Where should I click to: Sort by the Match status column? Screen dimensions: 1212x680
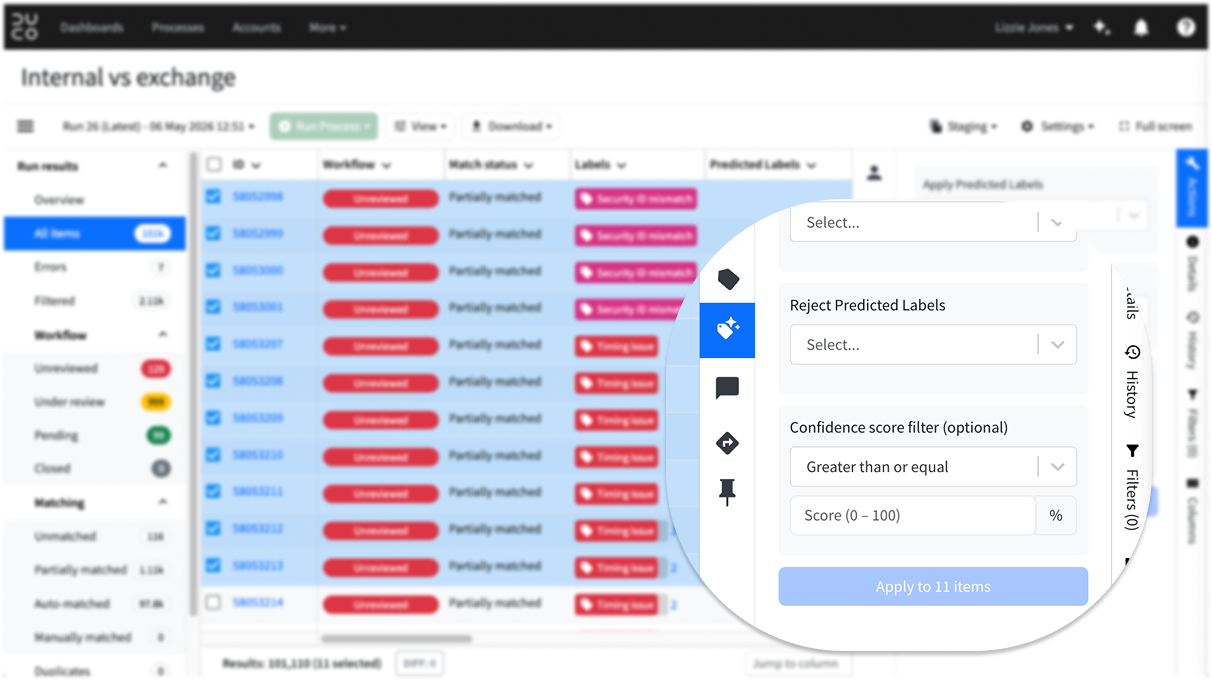tap(490, 165)
